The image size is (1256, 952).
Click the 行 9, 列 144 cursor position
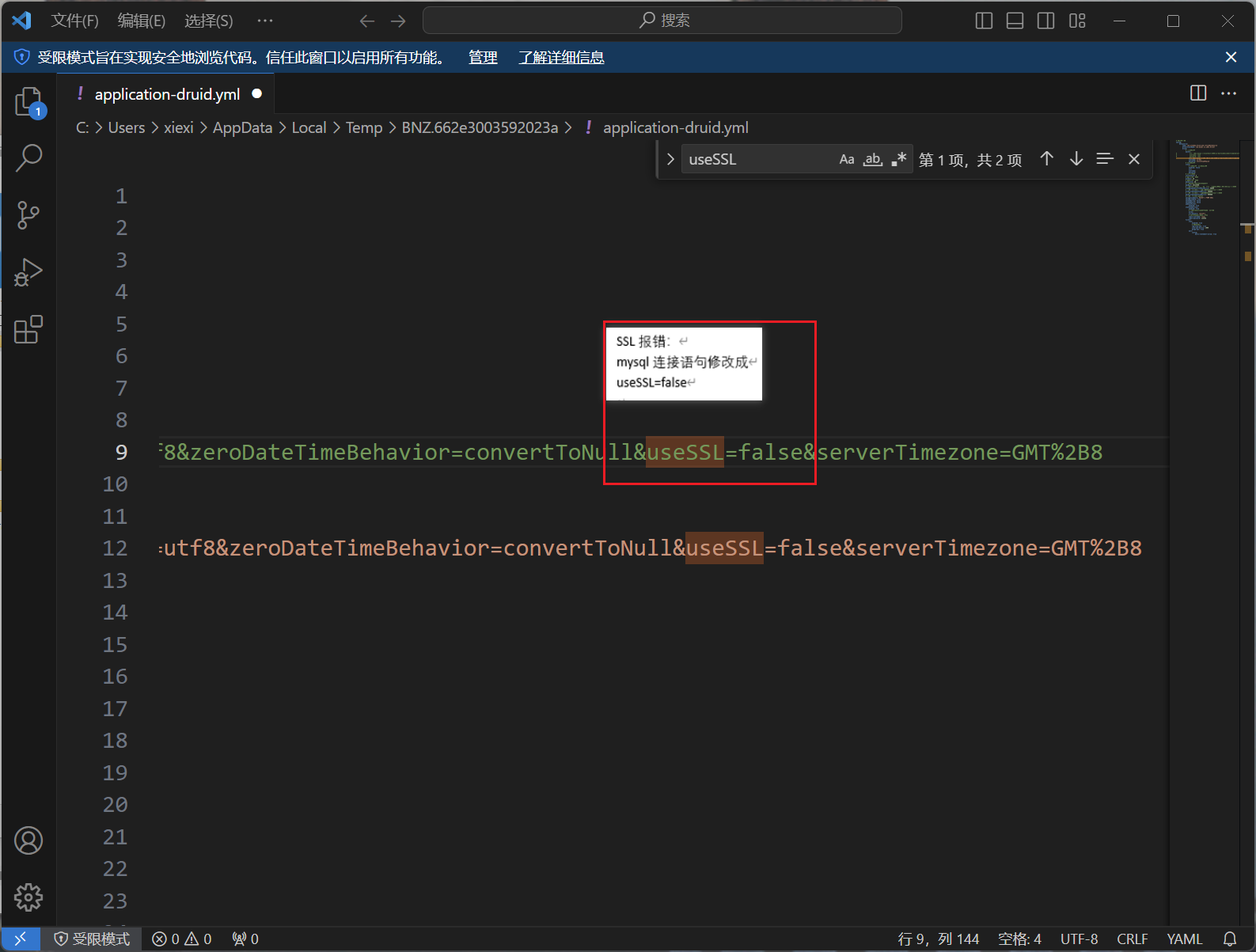939,939
